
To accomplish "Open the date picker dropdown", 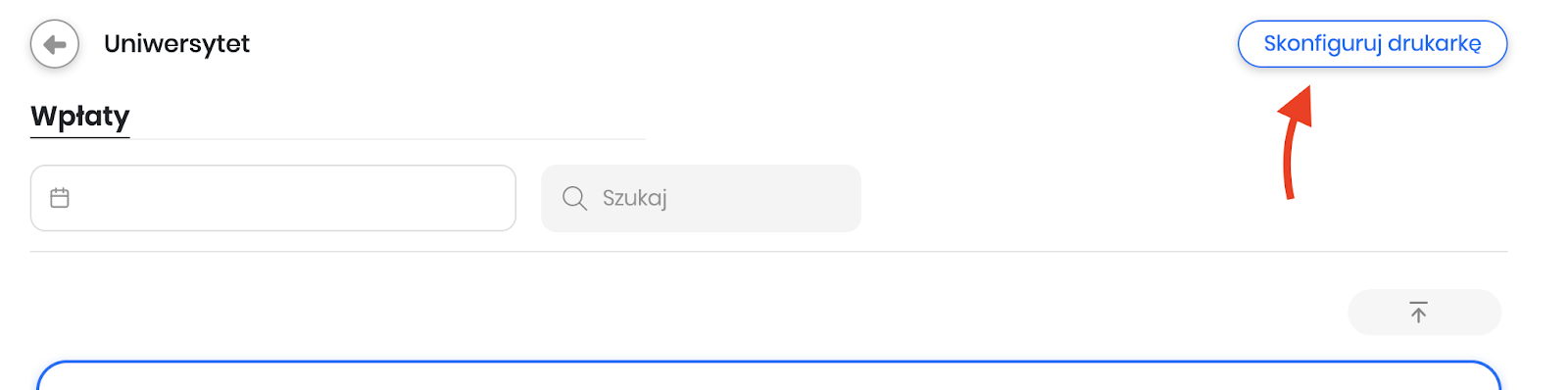I will pyautogui.click(x=273, y=198).
